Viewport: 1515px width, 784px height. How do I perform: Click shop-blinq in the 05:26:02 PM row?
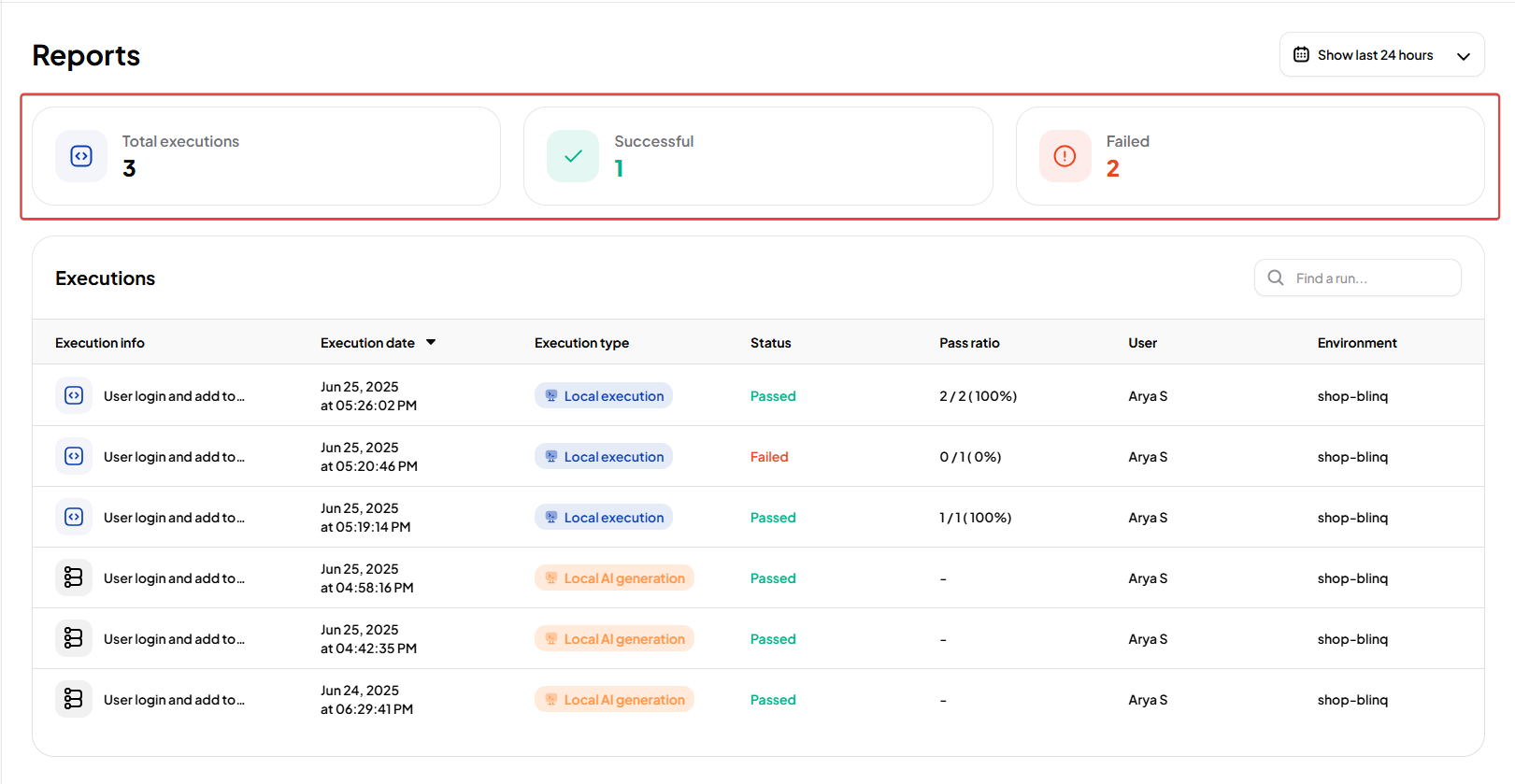click(1352, 396)
